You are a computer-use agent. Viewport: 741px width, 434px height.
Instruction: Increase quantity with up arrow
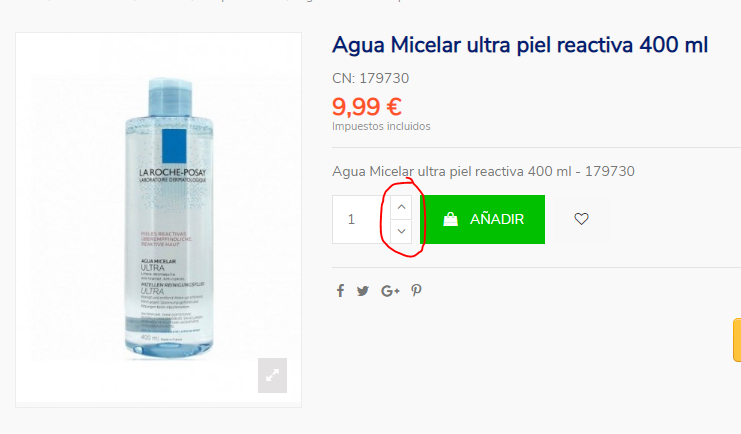(x=401, y=207)
